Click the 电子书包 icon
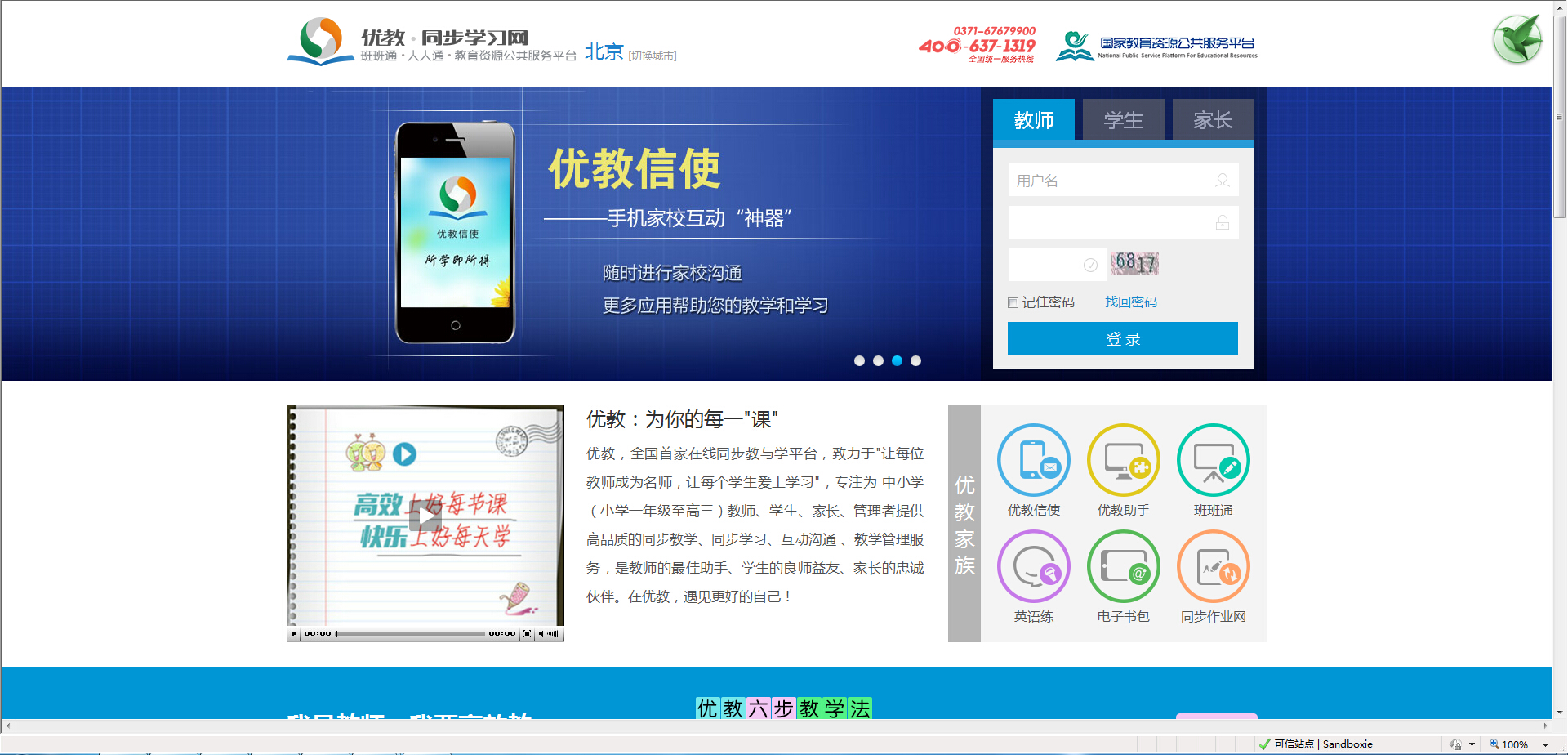This screenshot has height=755, width=1568. point(1123,566)
